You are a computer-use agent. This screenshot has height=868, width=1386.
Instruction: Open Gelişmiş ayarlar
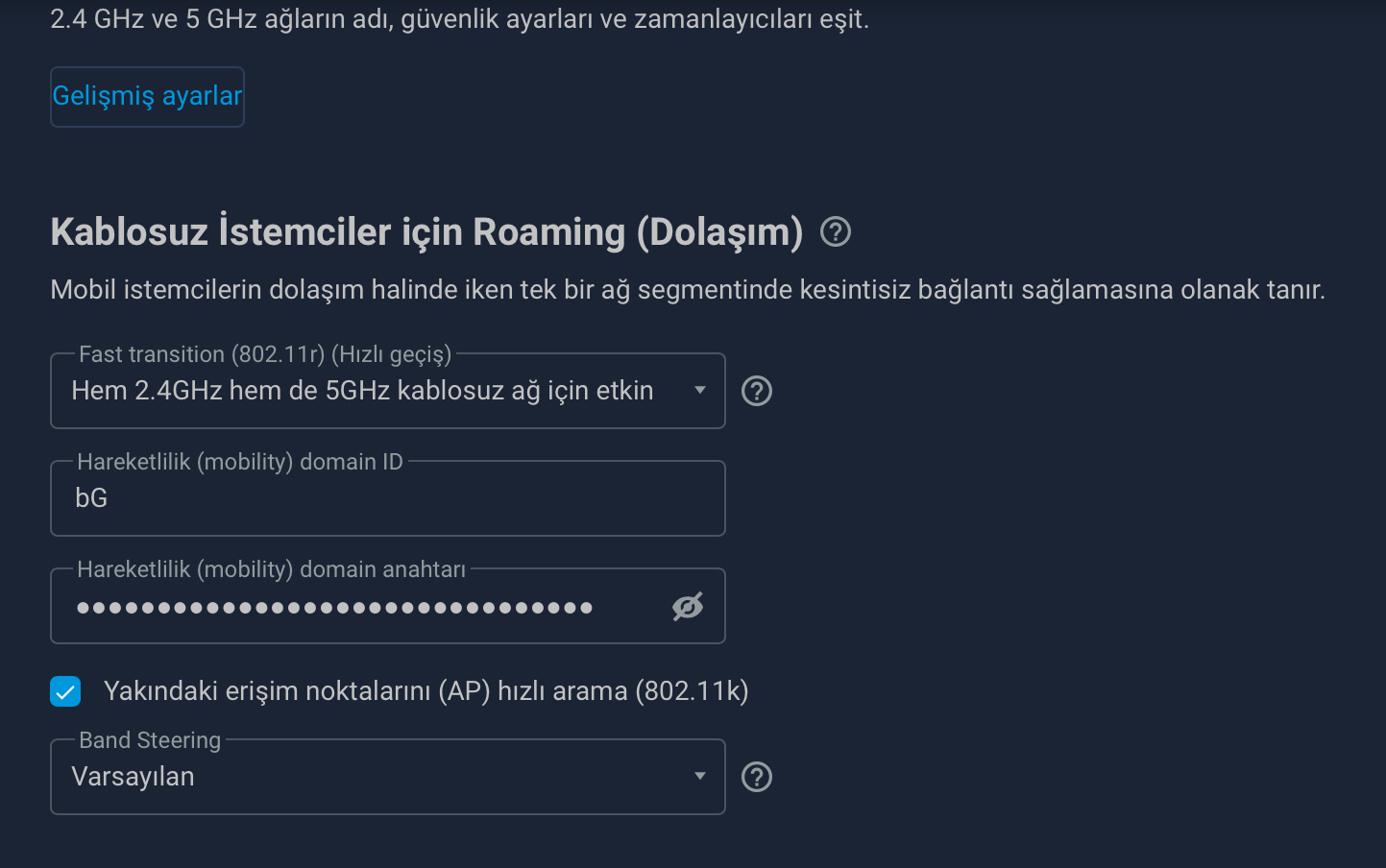[x=147, y=96]
